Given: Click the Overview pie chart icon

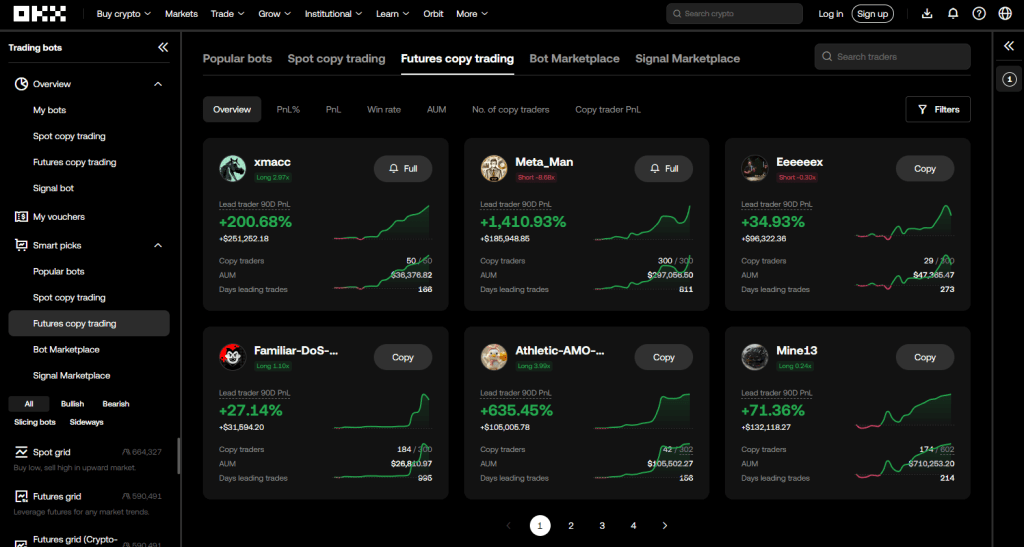Looking at the screenshot, I should (x=21, y=84).
